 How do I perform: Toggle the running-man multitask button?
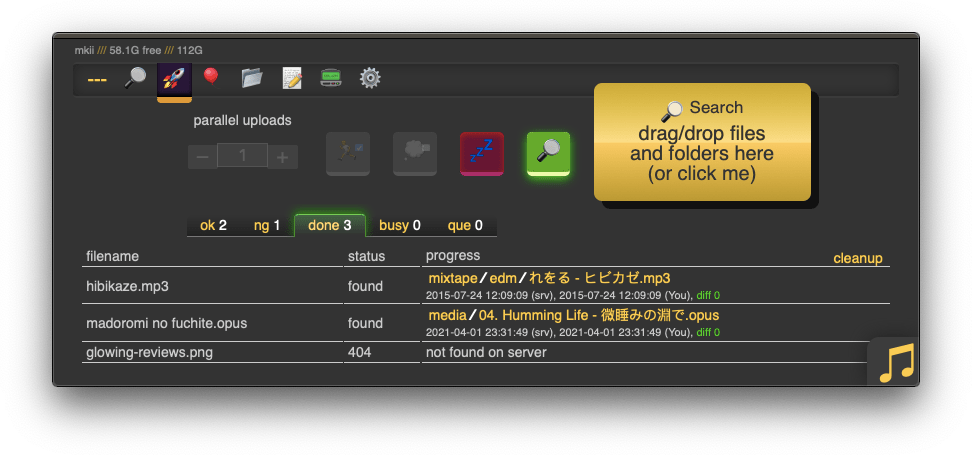(348, 154)
